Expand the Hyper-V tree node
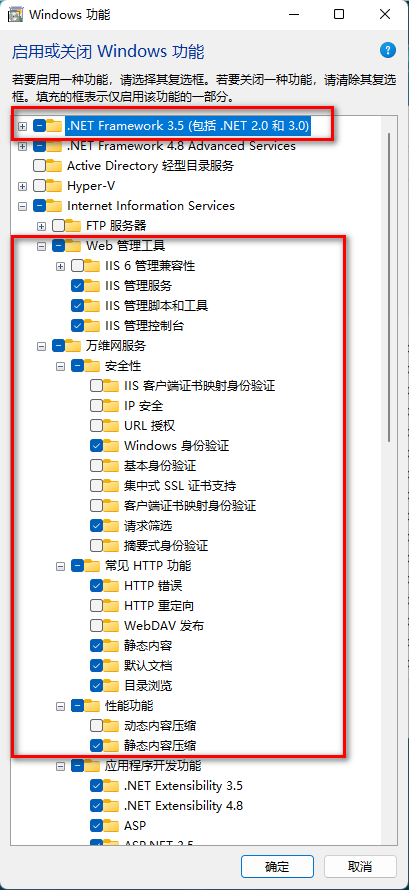 tap(22, 186)
